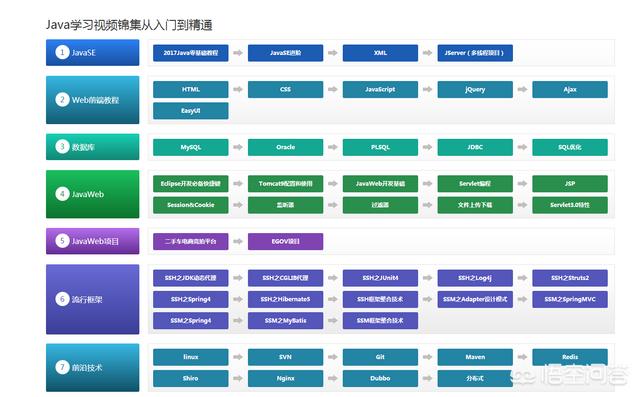
Task: Open the JServer multi-thread project course
Action: (475, 53)
